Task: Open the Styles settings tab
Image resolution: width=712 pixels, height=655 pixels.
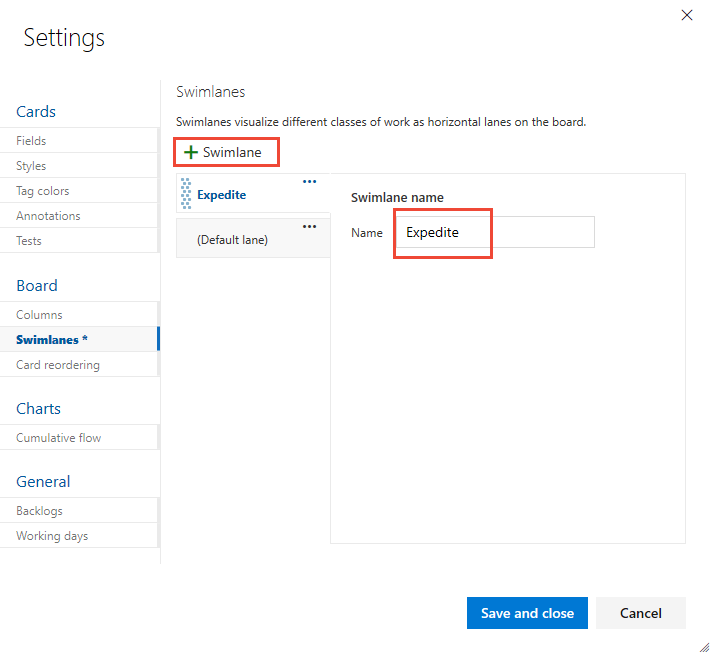Action: [x=79, y=166]
